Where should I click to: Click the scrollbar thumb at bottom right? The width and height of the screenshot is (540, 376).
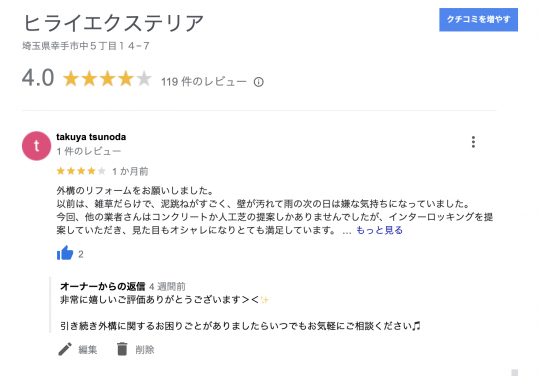(x=515, y=373)
